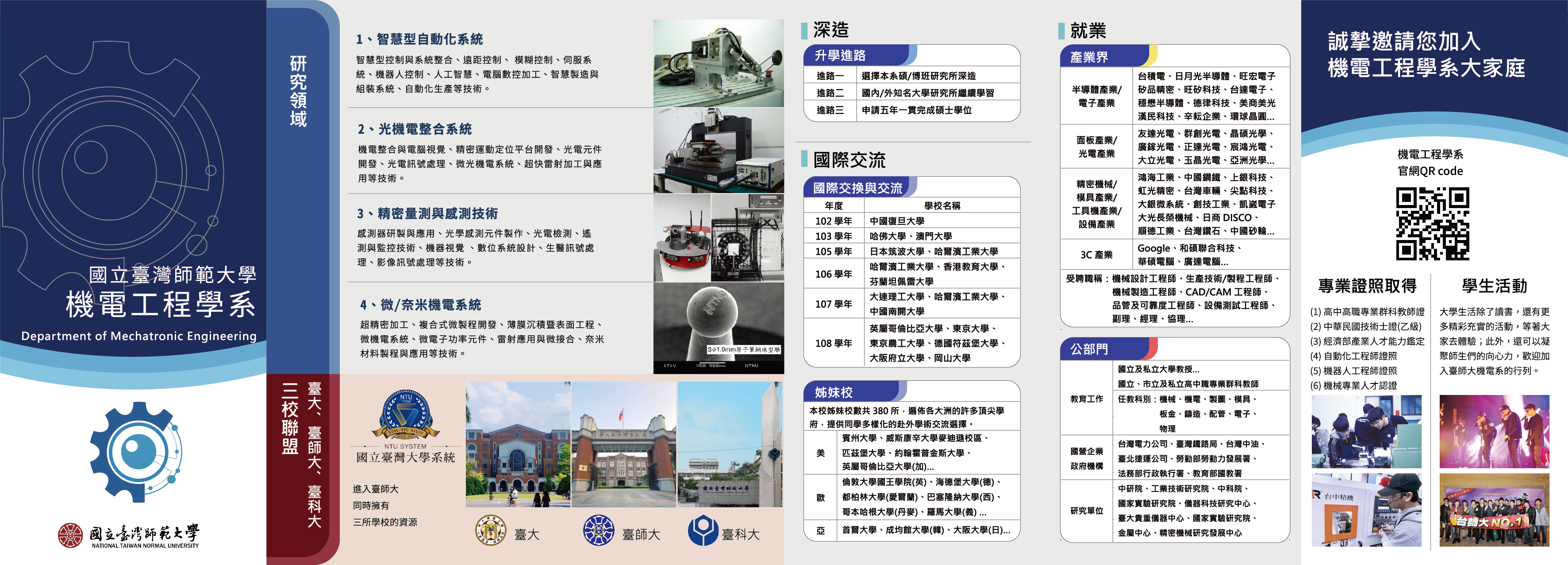
Task: Click the 108 學年 row label
Action: (833, 343)
